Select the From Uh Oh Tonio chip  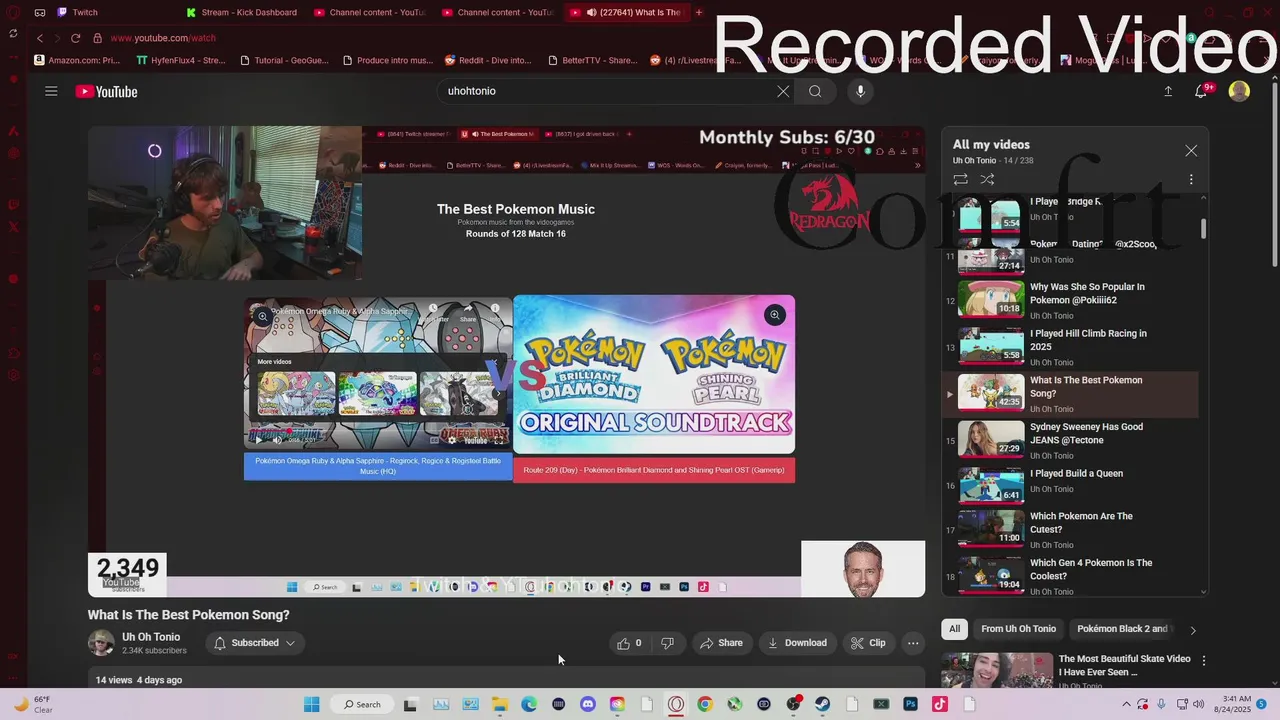point(1018,629)
